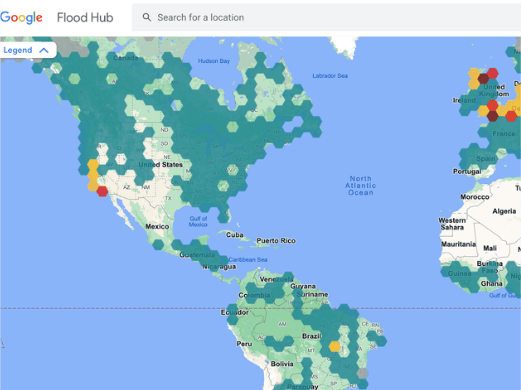Click the Western Sahara label
The height and width of the screenshot is (390, 521).
click(452, 224)
